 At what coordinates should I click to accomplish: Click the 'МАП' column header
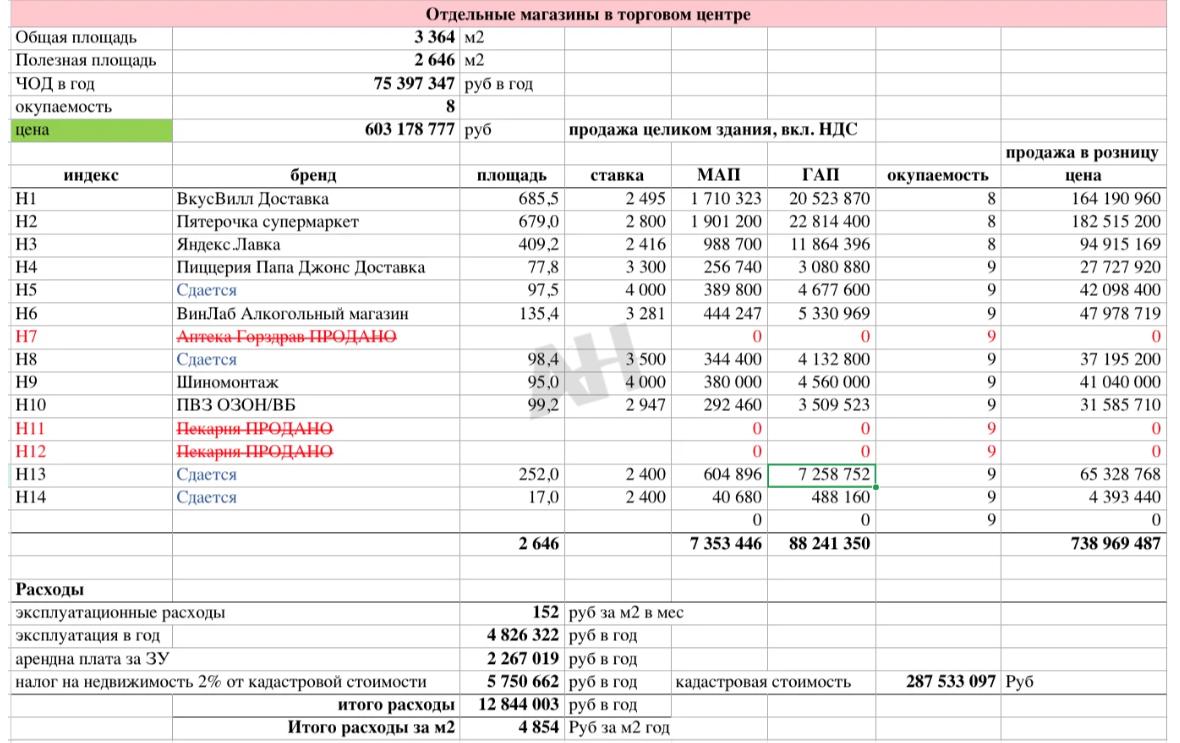(718, 175)
